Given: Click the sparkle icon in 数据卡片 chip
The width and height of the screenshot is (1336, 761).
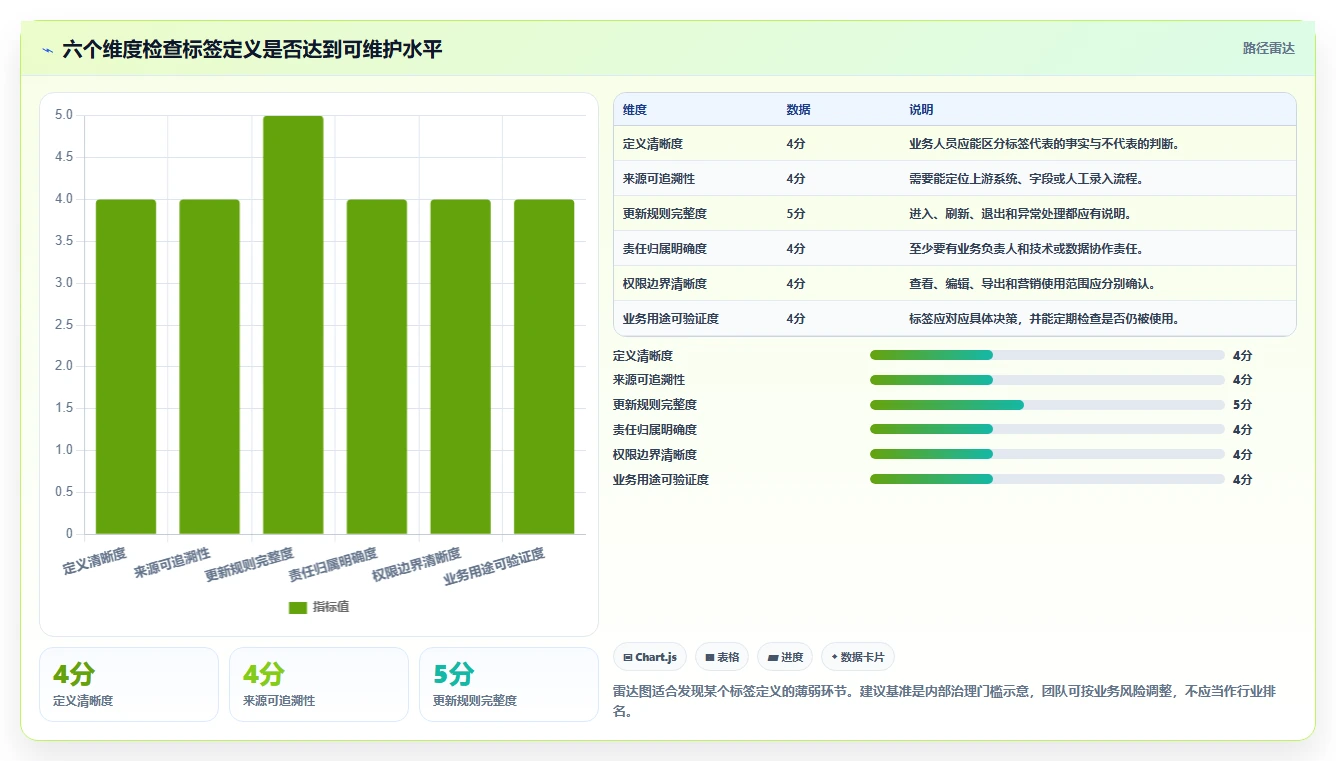Looking at the screenshot, I should pyautogui.click(x=834, y=657).
